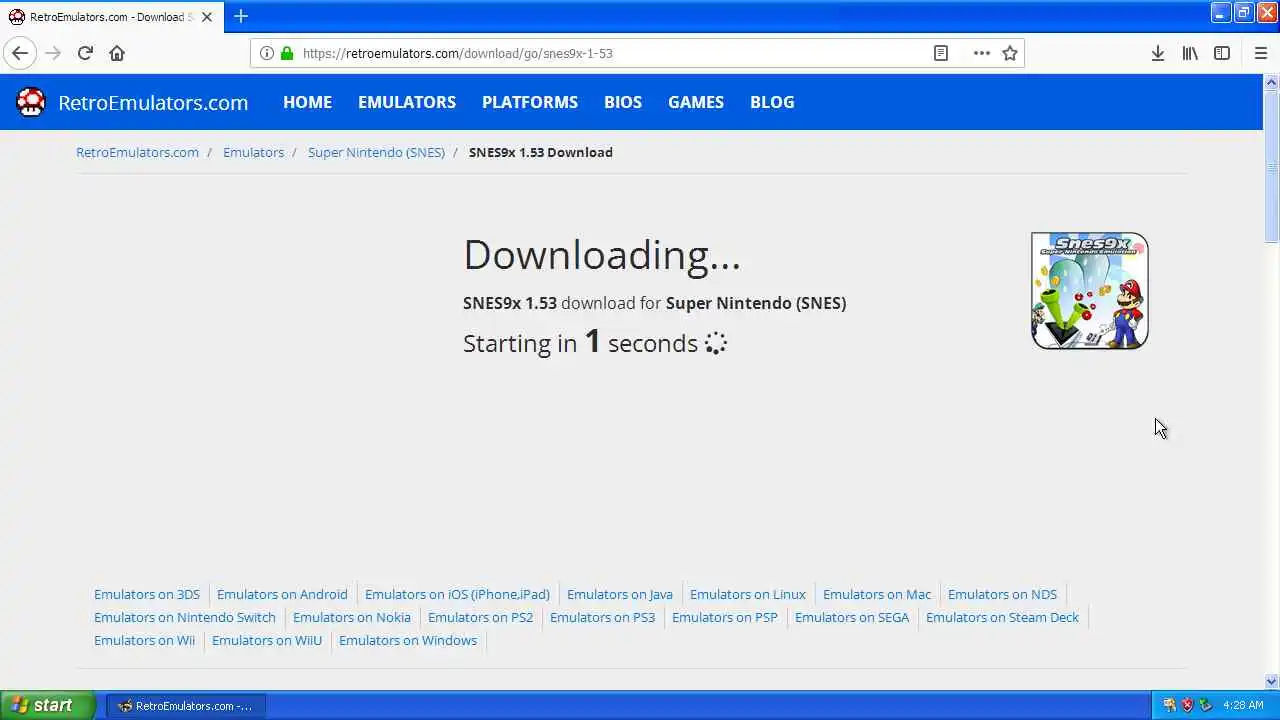Click the first system tray icon
This screenshot has width=1280, height=720.
1169,705
